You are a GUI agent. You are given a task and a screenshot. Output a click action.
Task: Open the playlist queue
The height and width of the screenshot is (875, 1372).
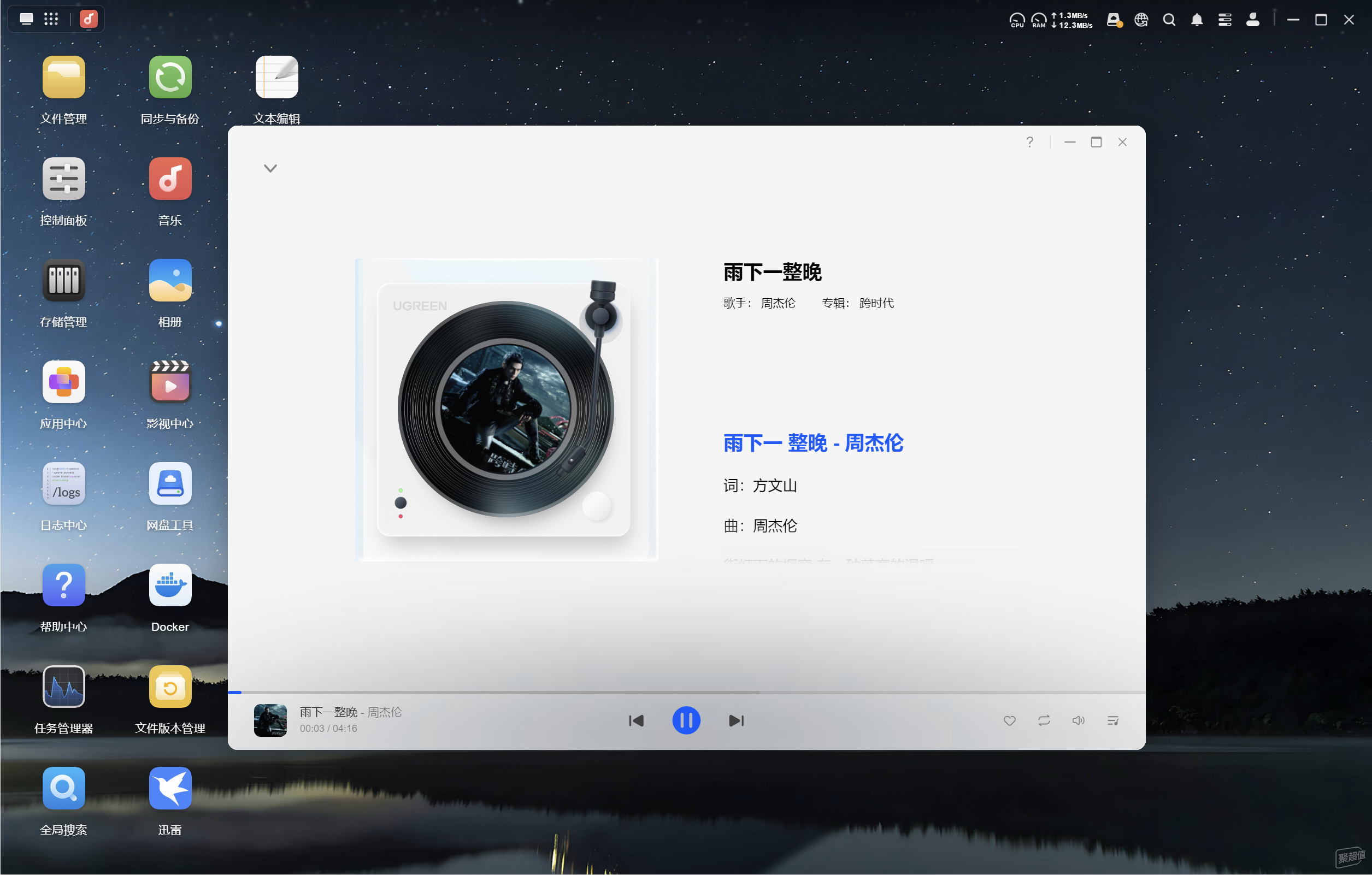[x=1113, y=720]
